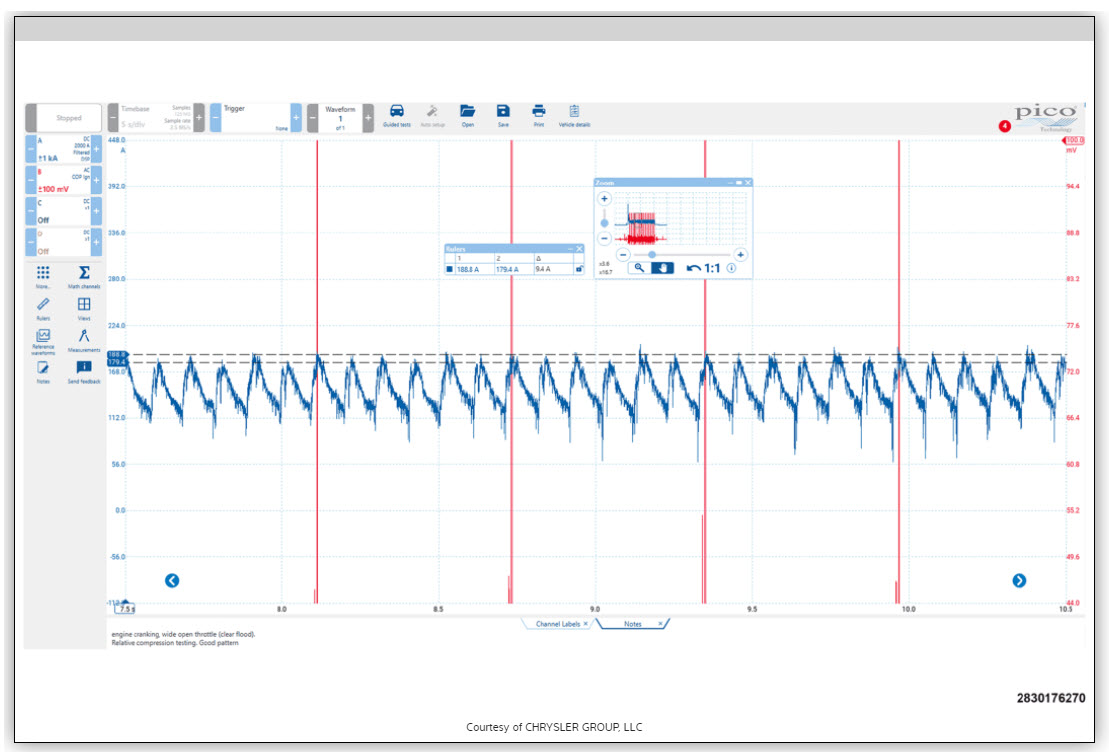
Task: Open the Trigger options panel
Action: 254,117
